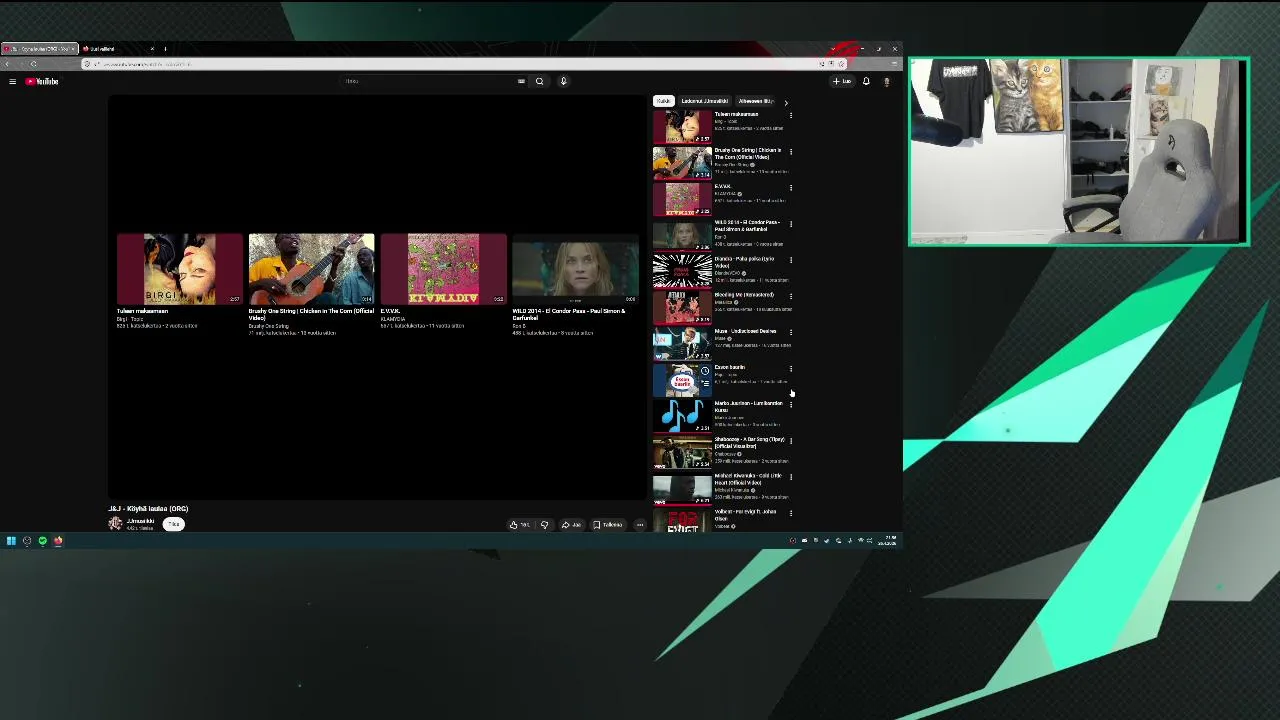Open the account avatar menu

coord(886,81)
